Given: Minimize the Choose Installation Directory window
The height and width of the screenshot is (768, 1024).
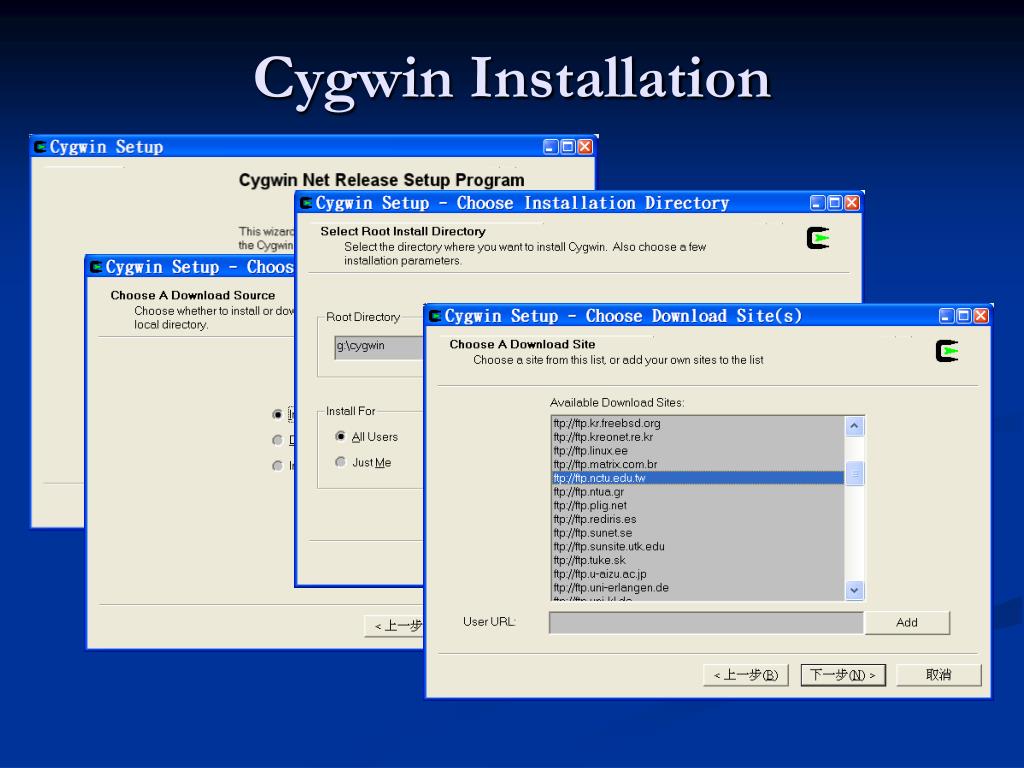Looking at the screenshot, I should [x=818, y=203].
